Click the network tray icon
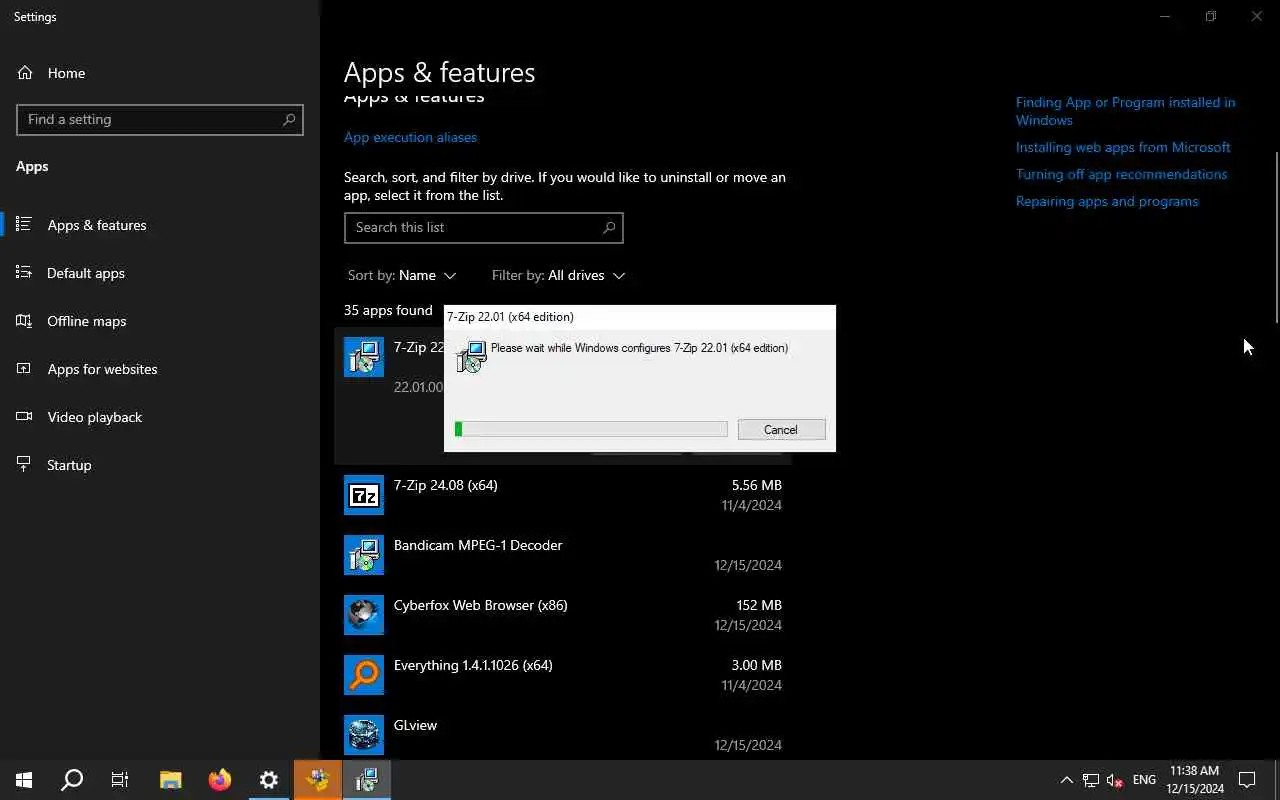This screenshot has height=800, width=1280. tap(1091, 780)
